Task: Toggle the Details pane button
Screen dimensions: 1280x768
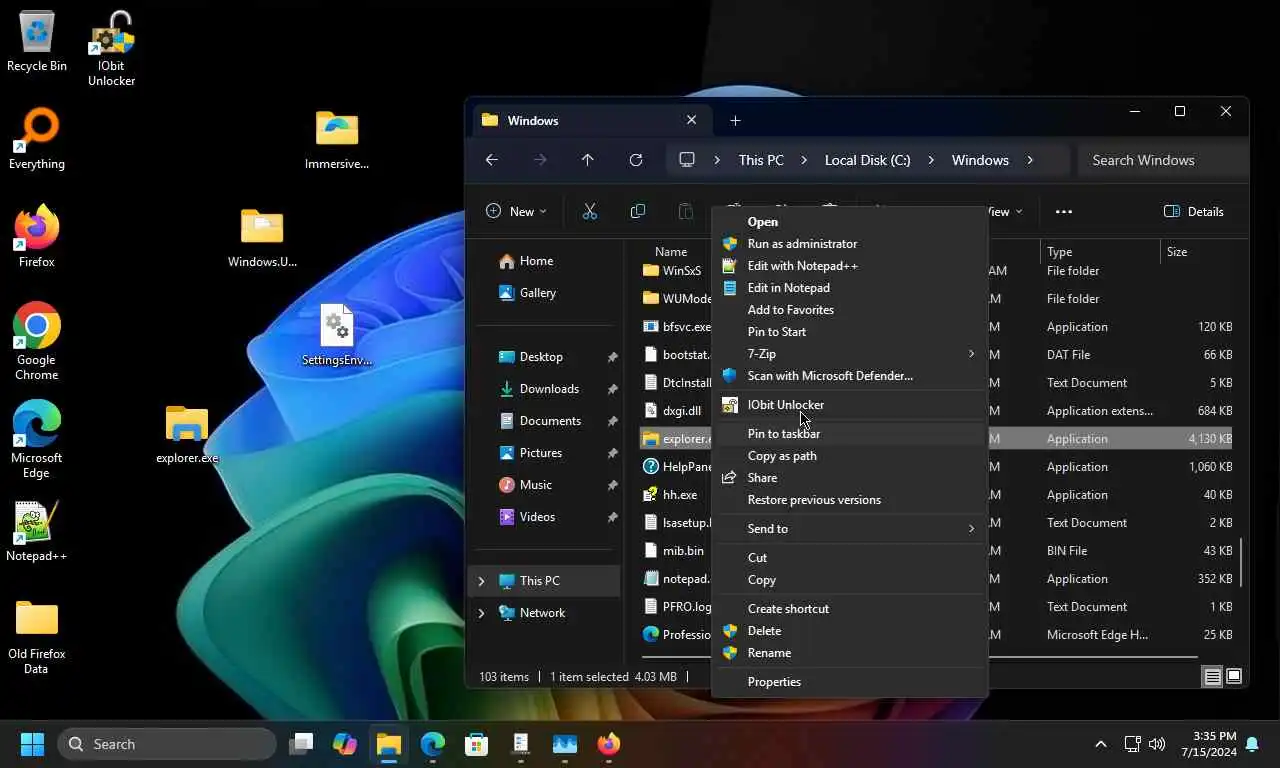Action: pos(1194,211)
